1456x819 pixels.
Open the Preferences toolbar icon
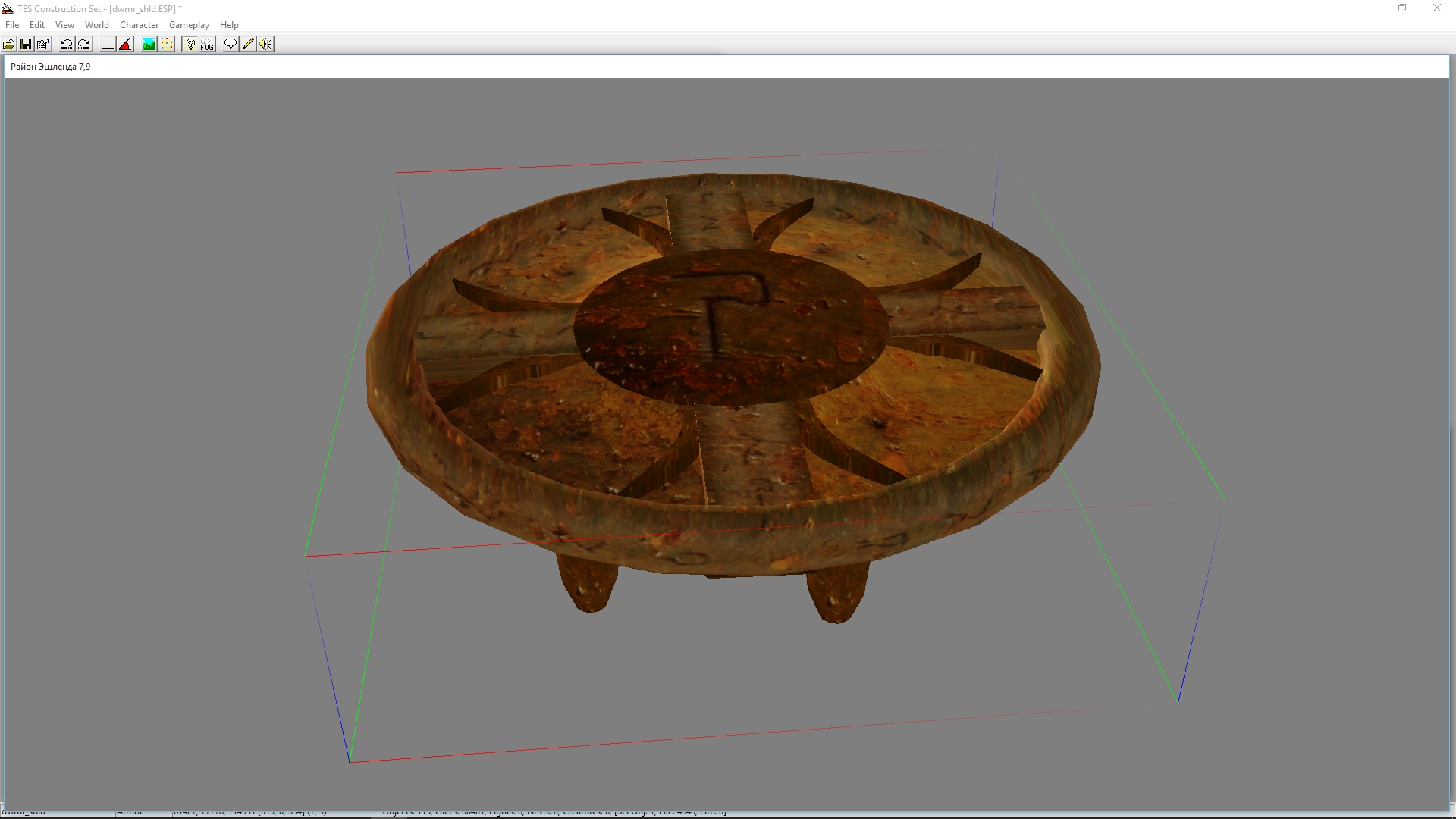point(43,44)
